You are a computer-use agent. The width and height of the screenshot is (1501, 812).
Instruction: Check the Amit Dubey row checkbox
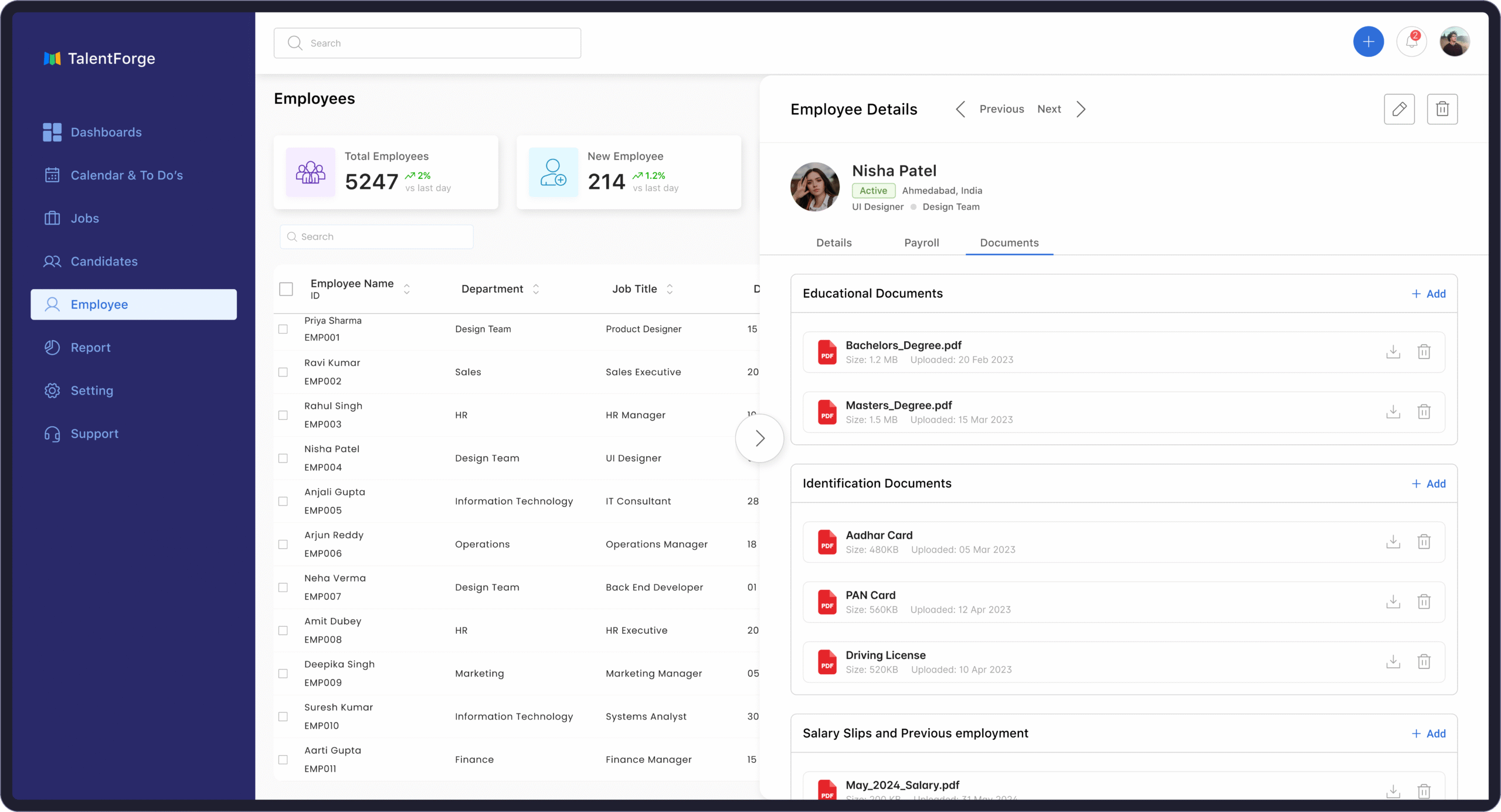pos(283,631)
